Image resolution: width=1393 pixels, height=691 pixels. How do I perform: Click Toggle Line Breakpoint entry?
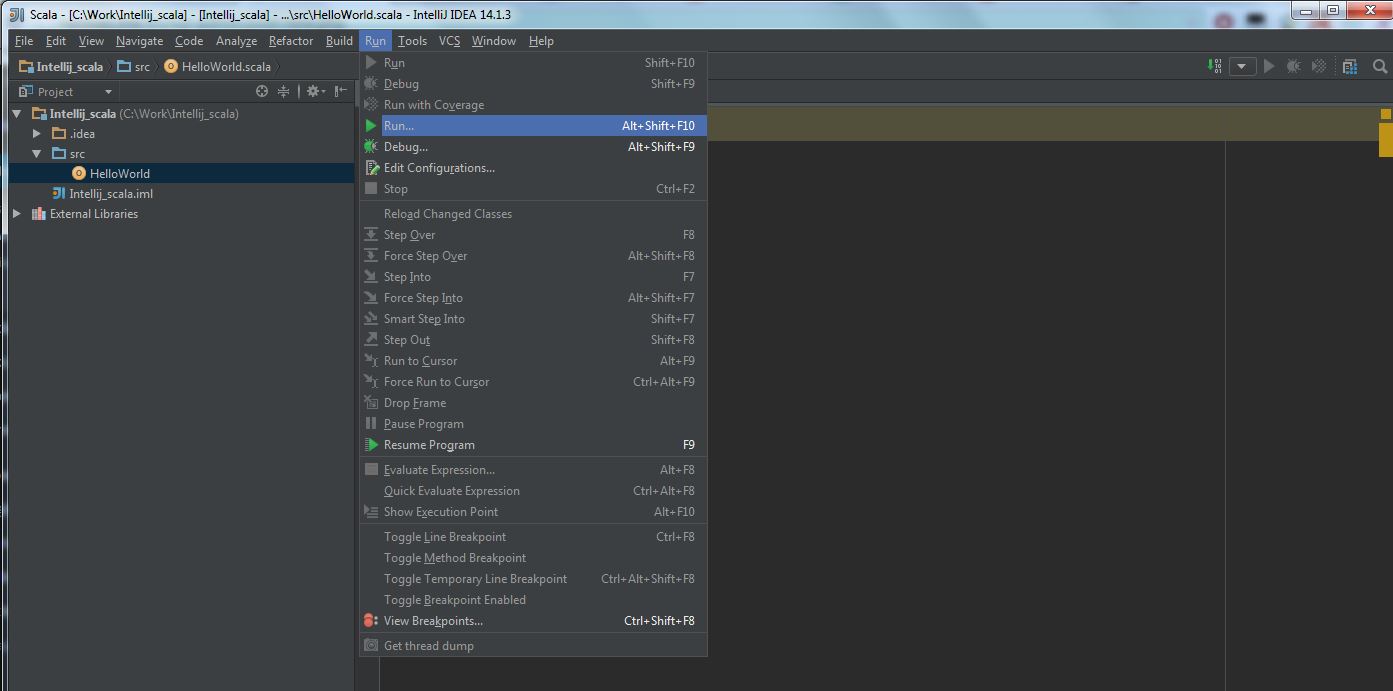pyautogui.click(x=533, y=537)
